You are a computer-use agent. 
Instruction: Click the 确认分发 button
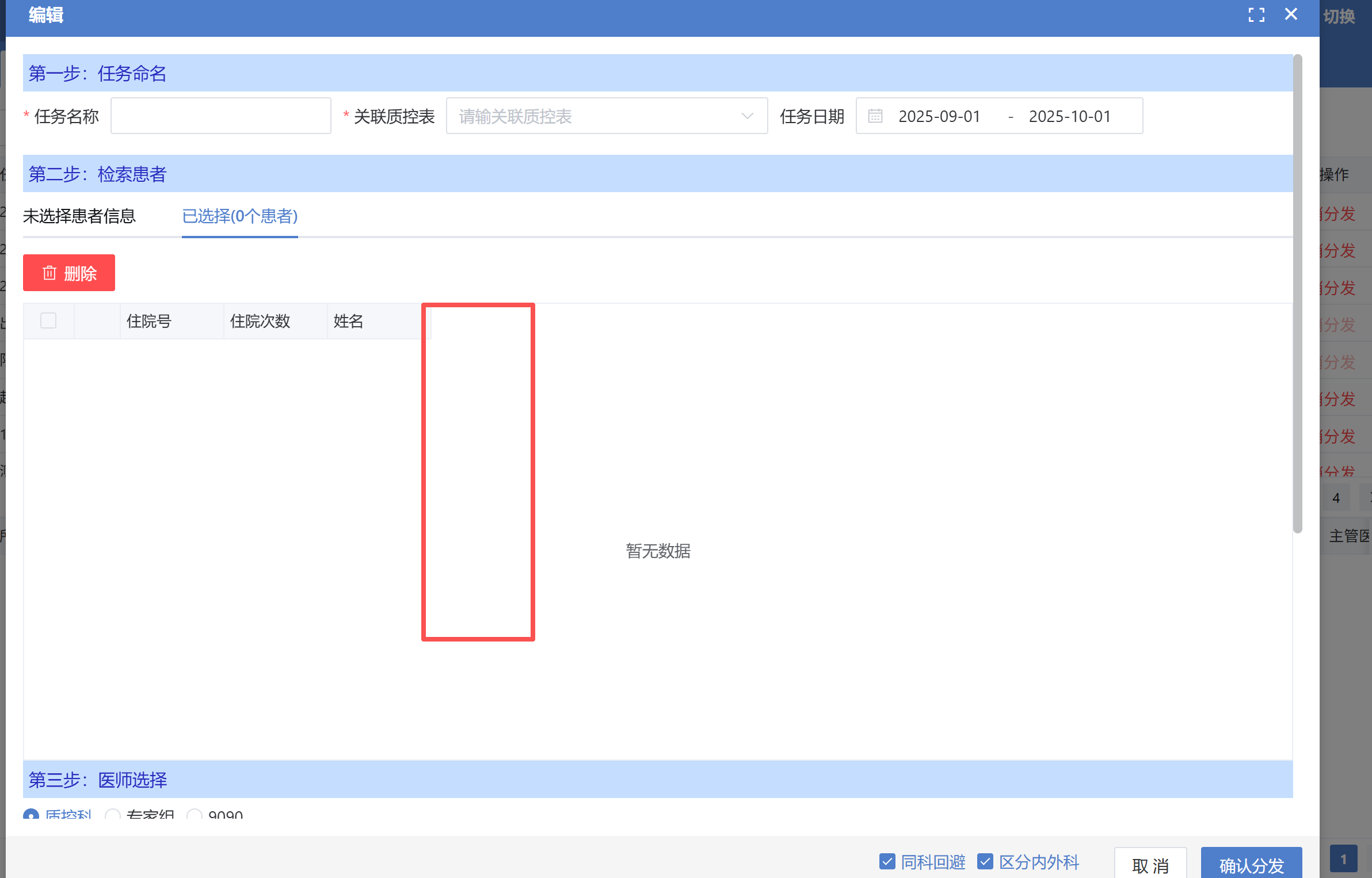pos(1251,865)
